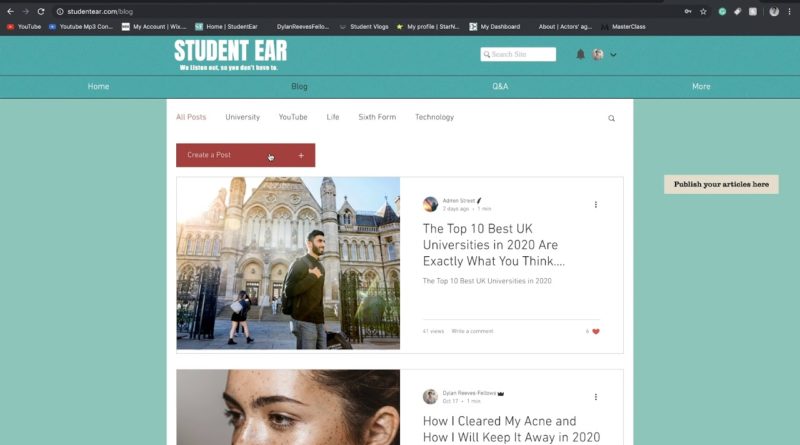Open the password key icon in address bar
Viewport: 800px width, 445px height.
pyautogui.click(x=688, y=11)
